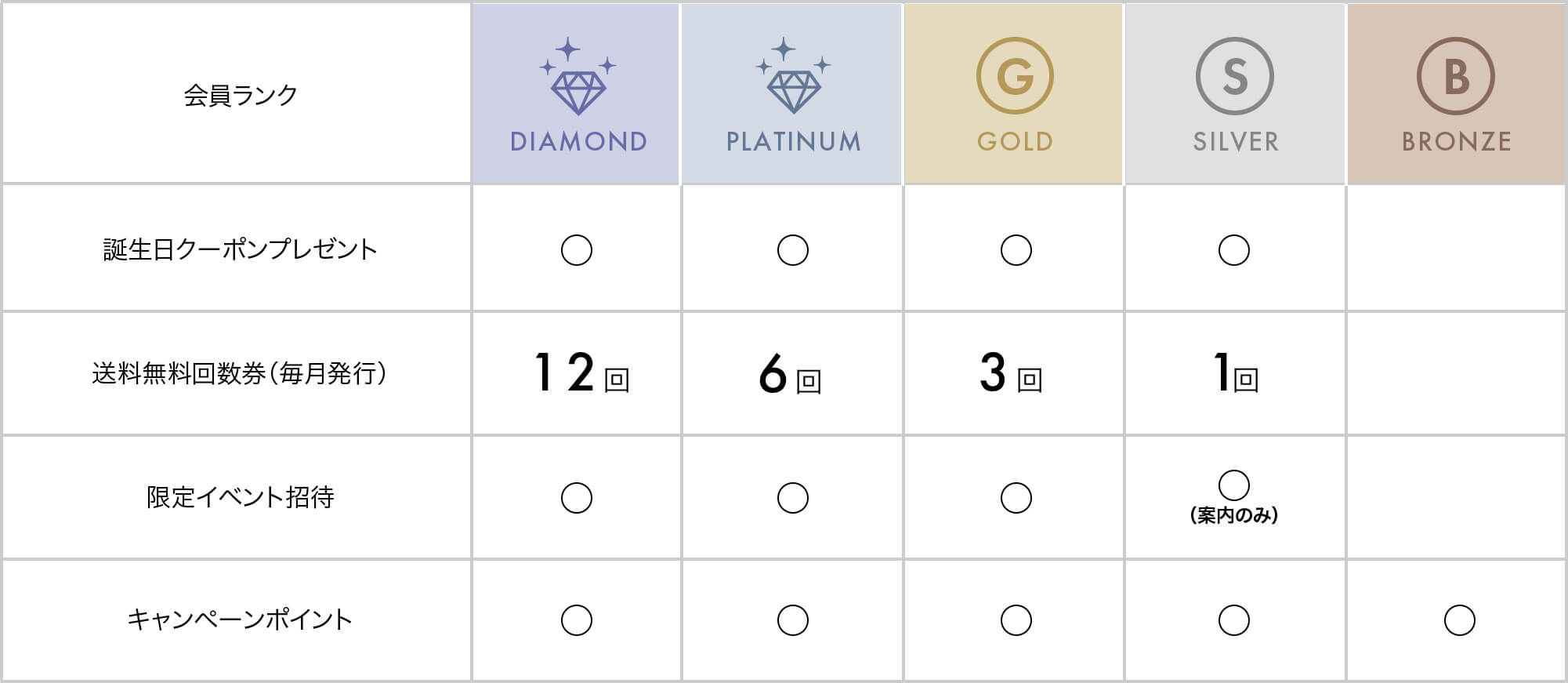Click the Diamond rank gem icon
Image resolution: width=1568 pixels, height=683 pixels.
point(578,78)
